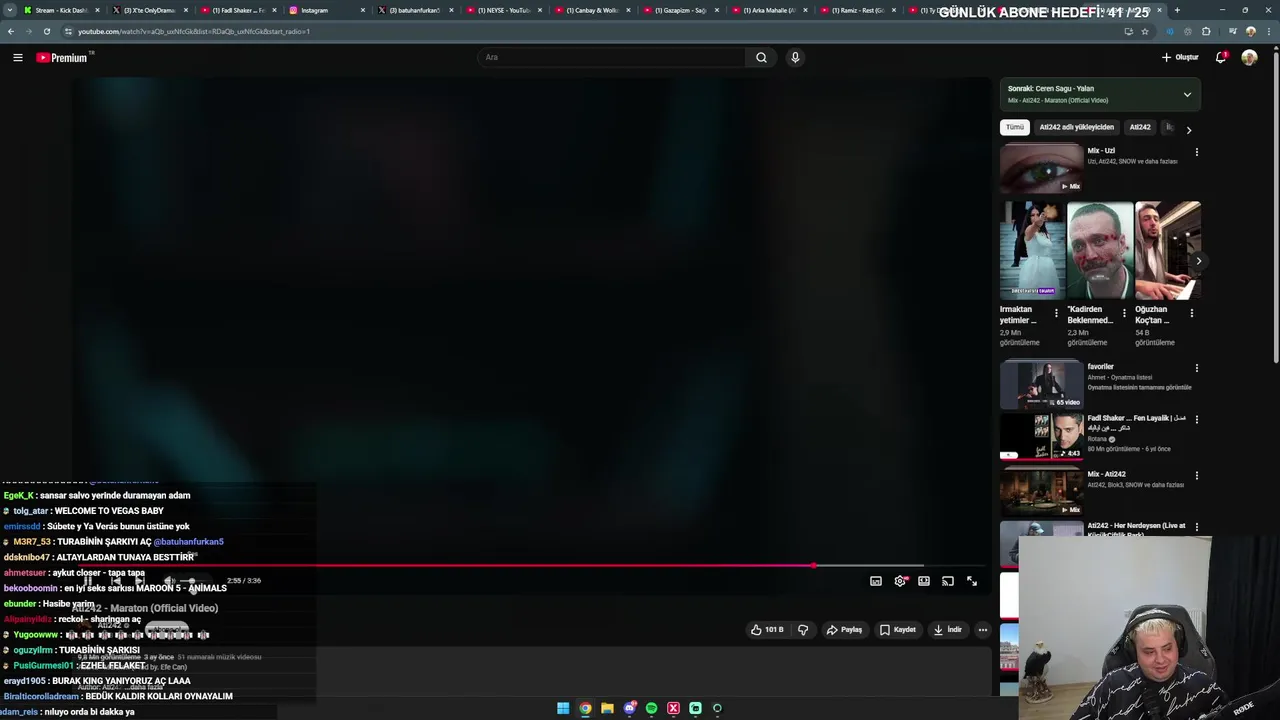Switch player to theater mode
The height and width of the screenshot is (720, 1280).
click(924, 581)
